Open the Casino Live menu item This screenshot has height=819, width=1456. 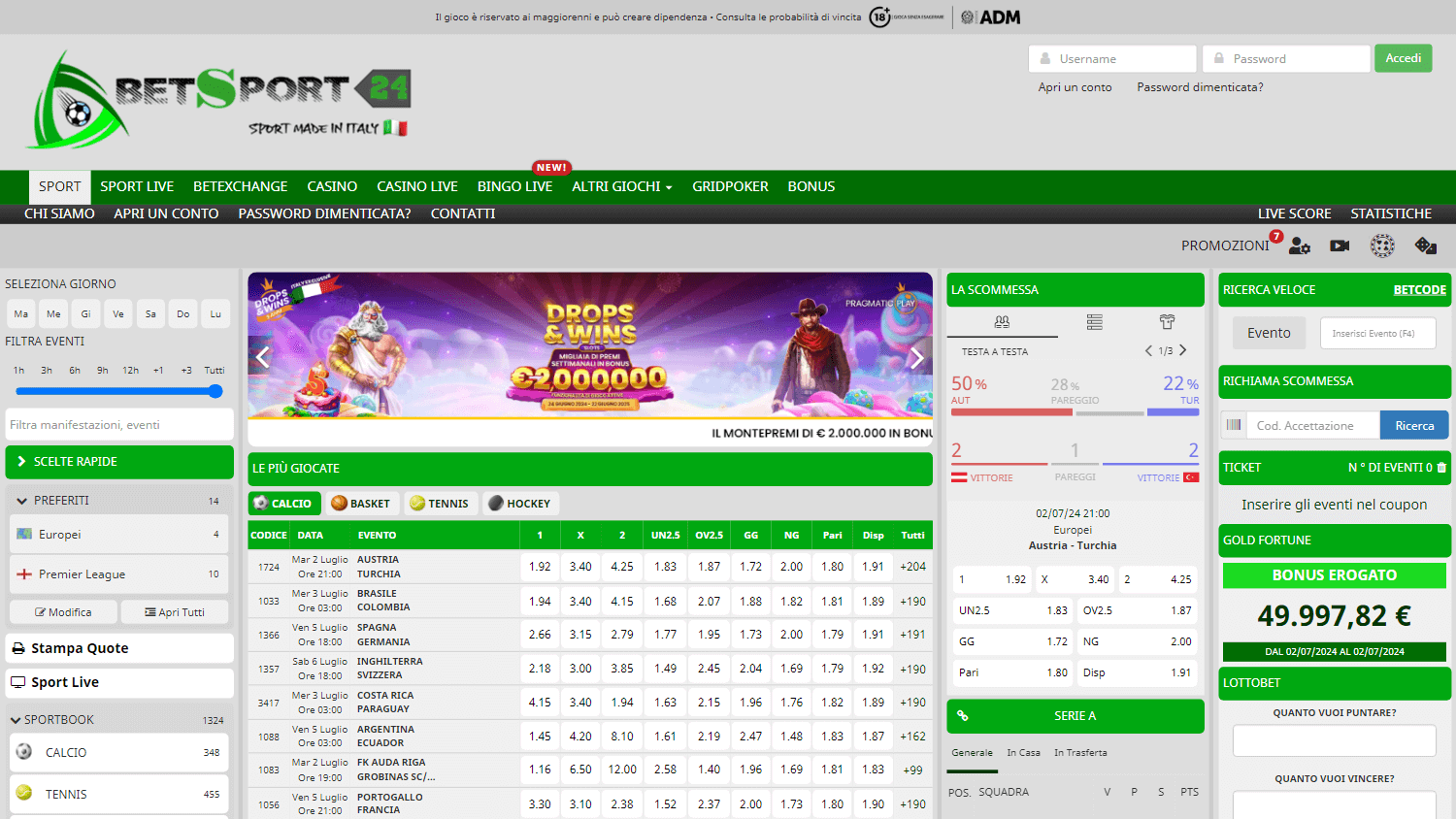417,186
